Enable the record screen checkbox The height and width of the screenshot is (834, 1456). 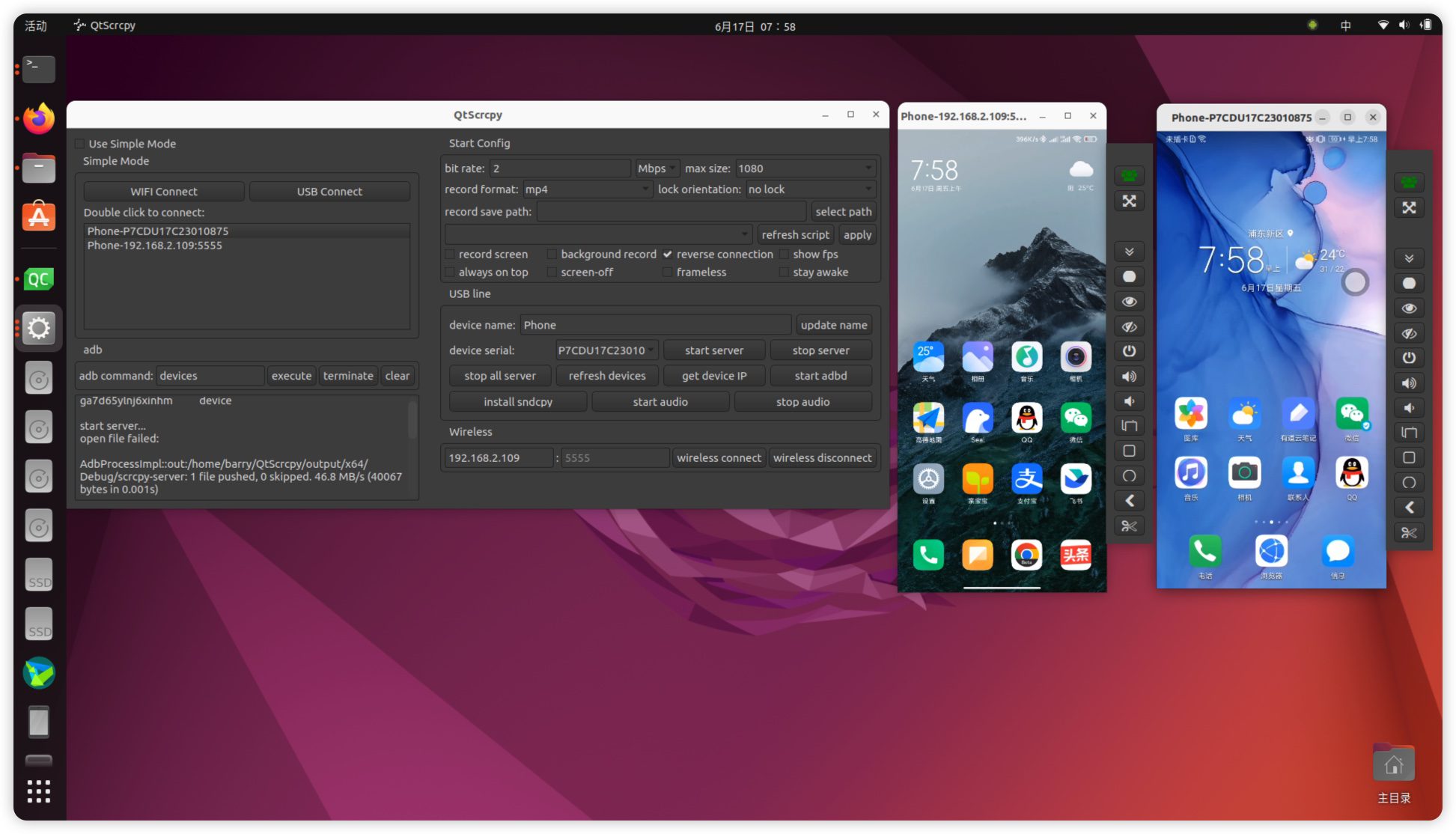(x=450, y=255)
